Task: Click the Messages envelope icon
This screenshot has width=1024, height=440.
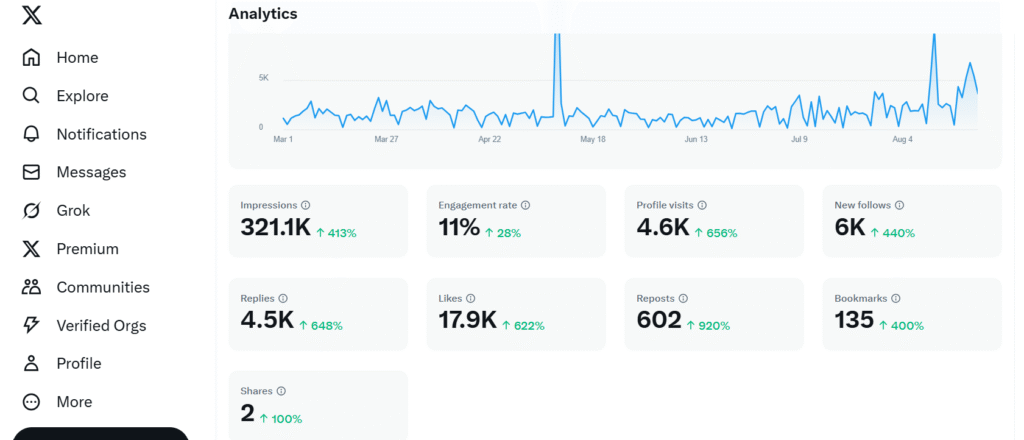Action: pos(32,172)
